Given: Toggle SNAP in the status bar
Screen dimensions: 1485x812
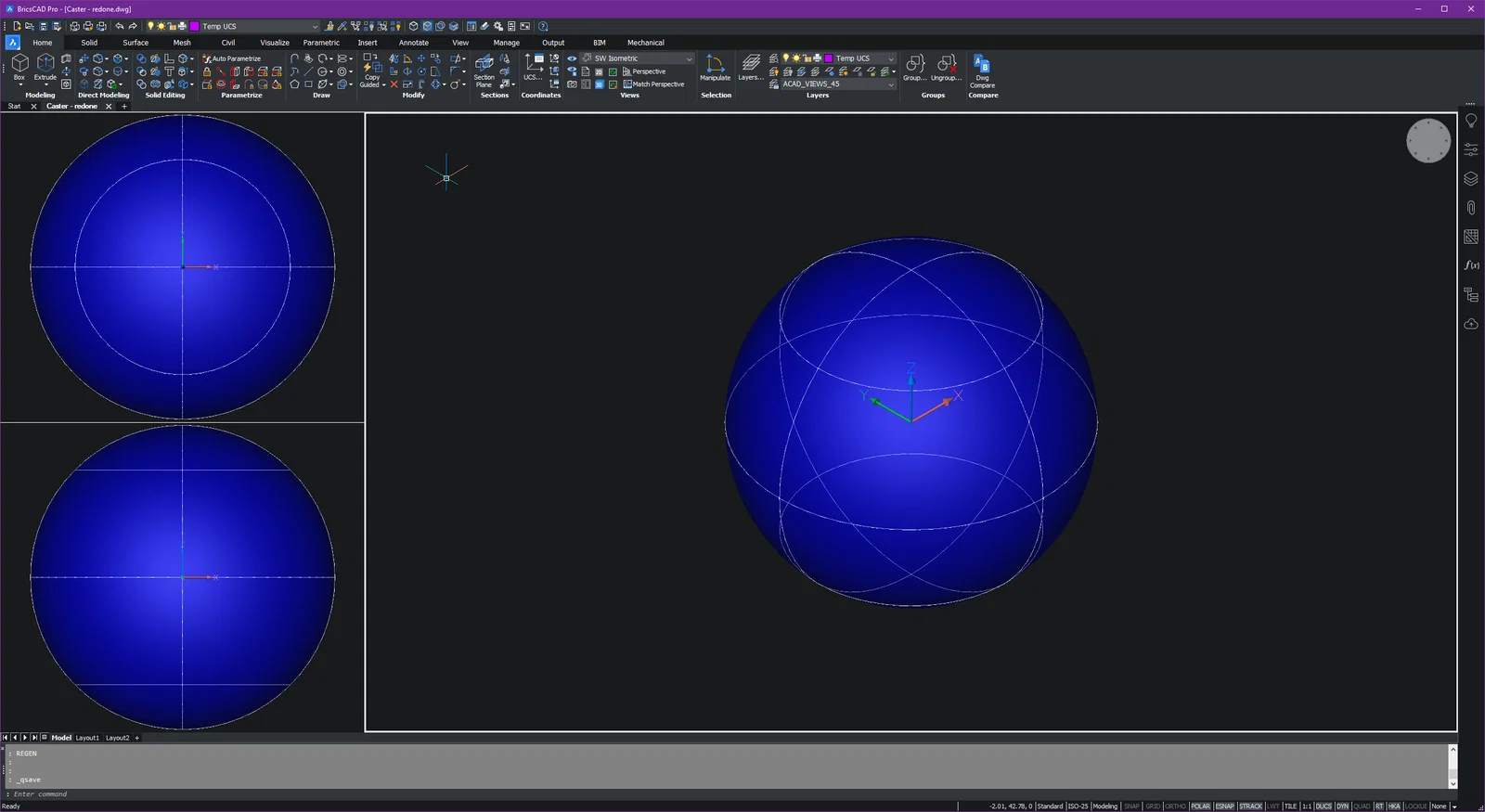Looking at the screenshot, I should [x=1131, y=806].
